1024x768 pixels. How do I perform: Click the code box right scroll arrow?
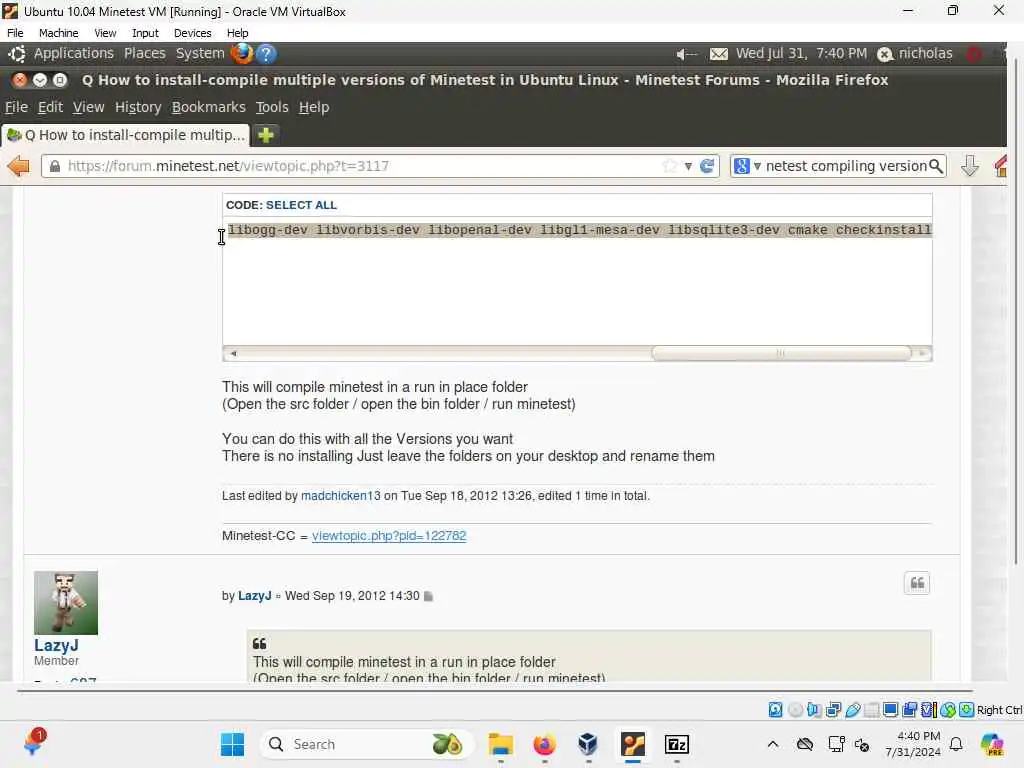(921, 353)
